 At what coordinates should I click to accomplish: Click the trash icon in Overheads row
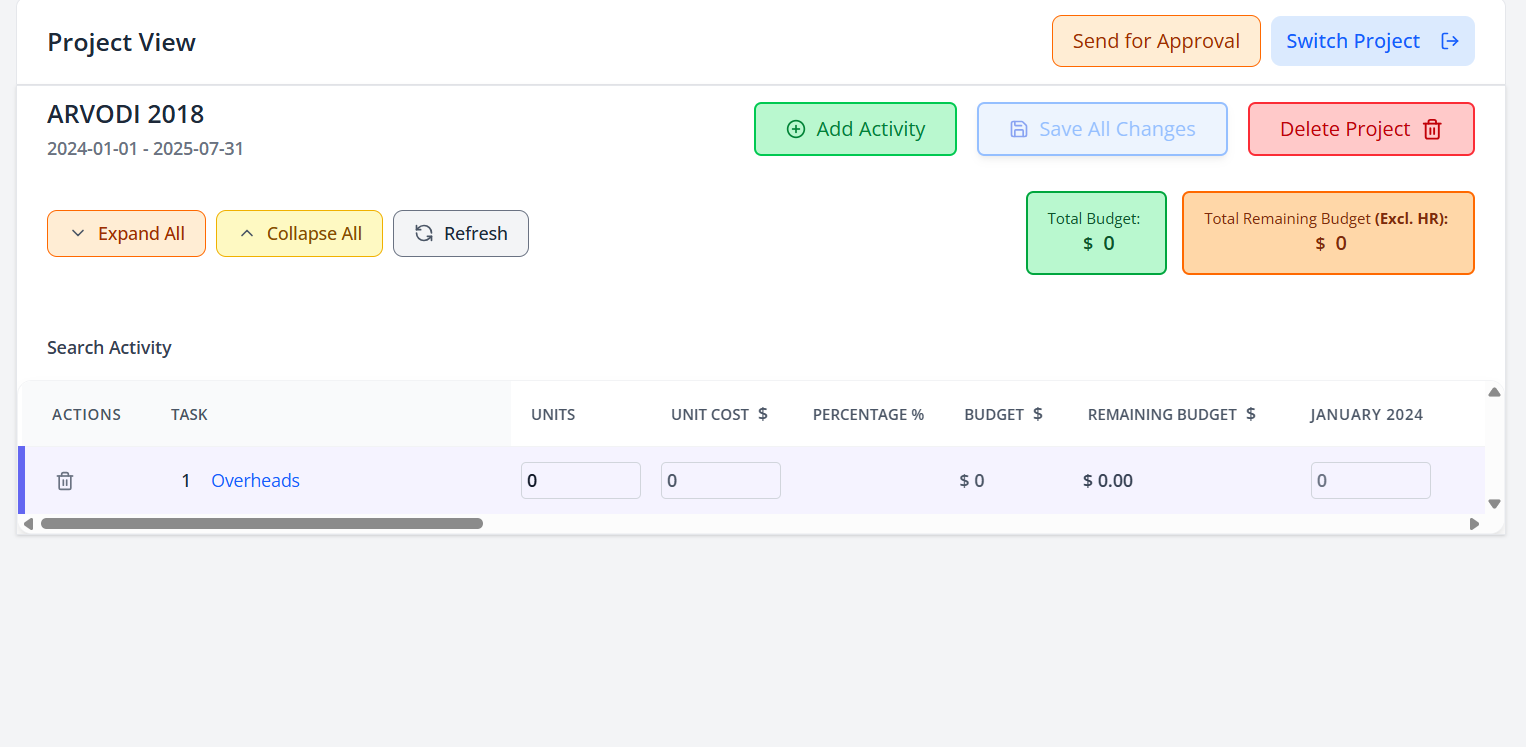click(x=65, y=481)
